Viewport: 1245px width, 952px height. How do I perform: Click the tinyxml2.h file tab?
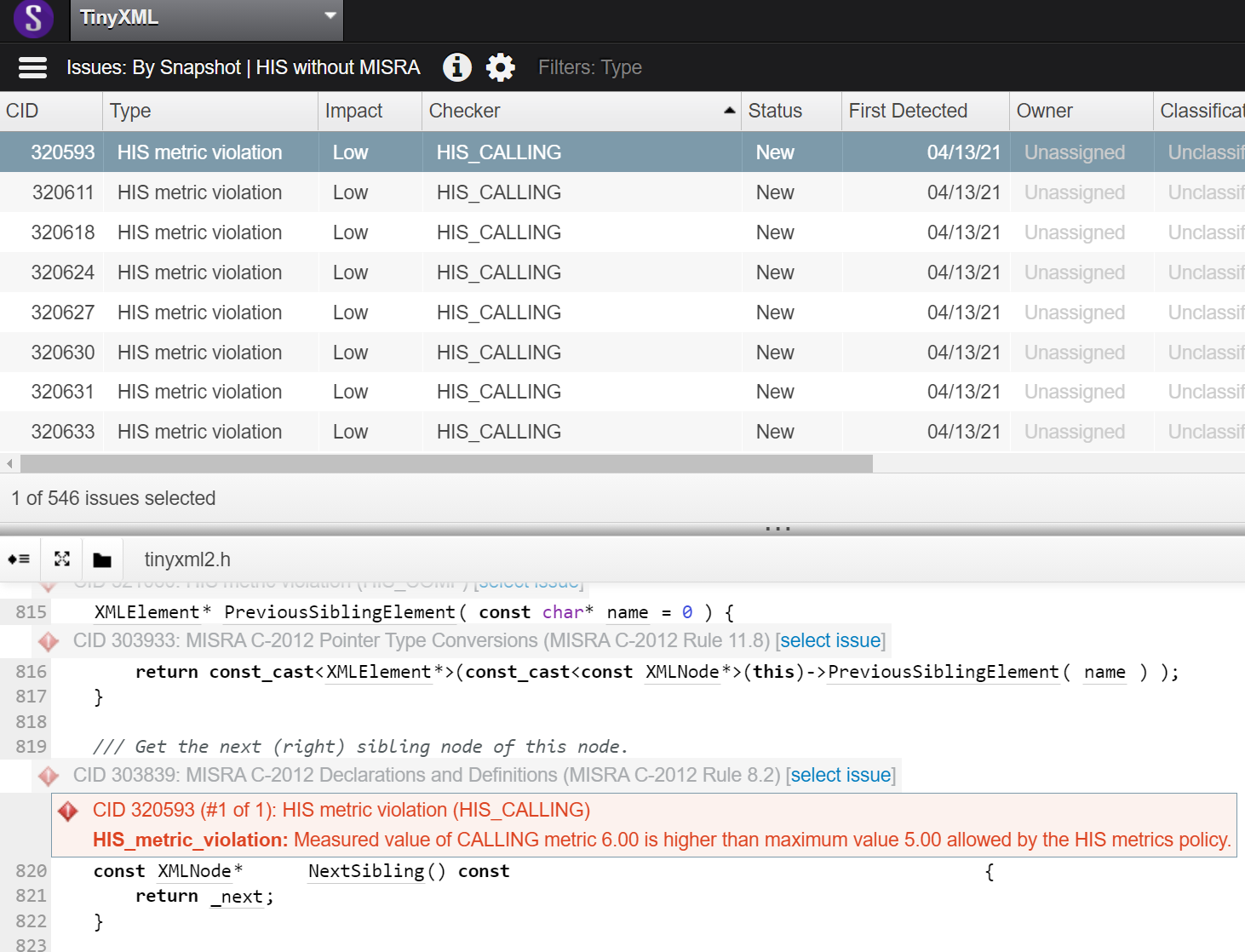(187, 559)
